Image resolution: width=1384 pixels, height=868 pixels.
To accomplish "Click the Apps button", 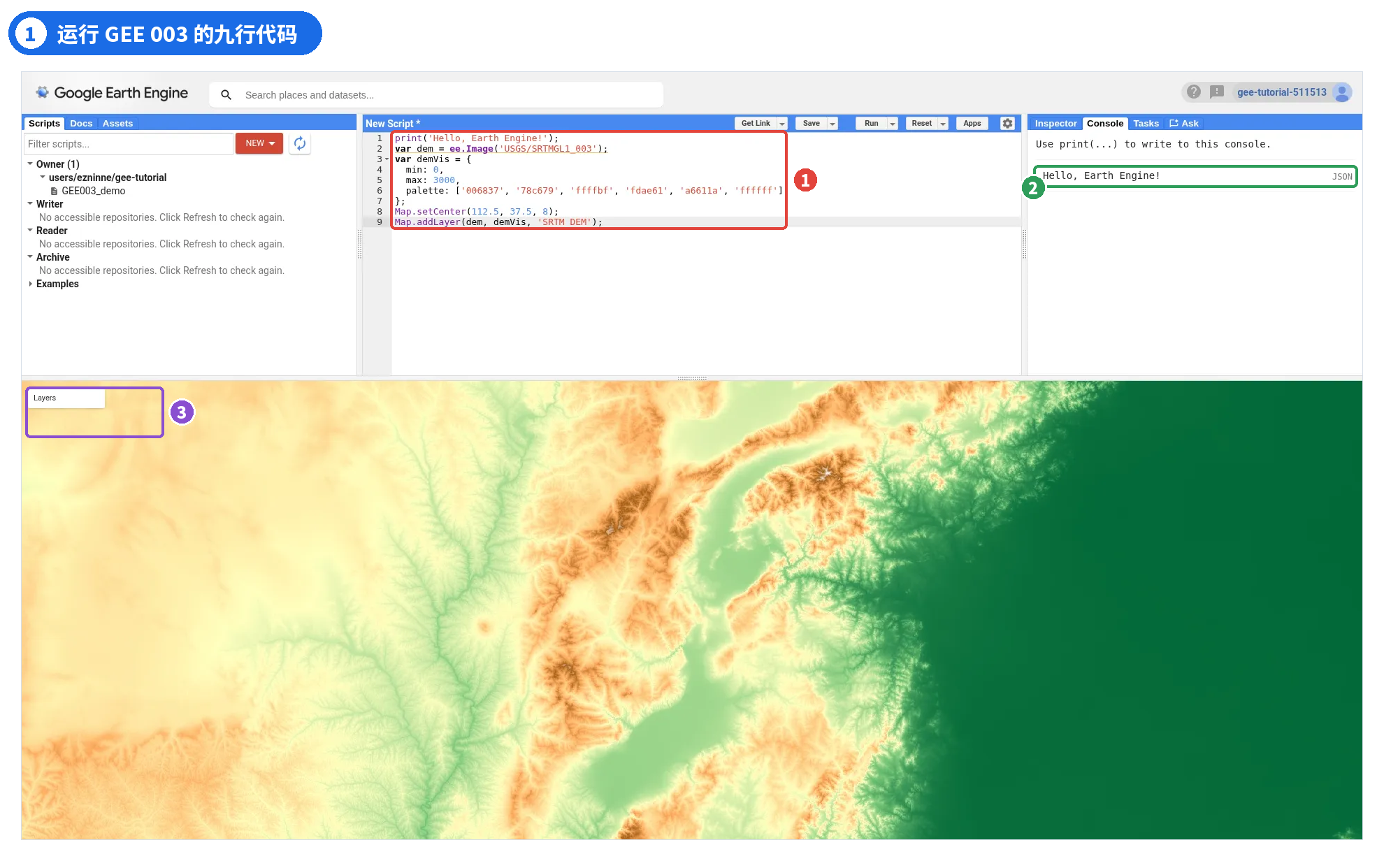I will click(972, 124).
